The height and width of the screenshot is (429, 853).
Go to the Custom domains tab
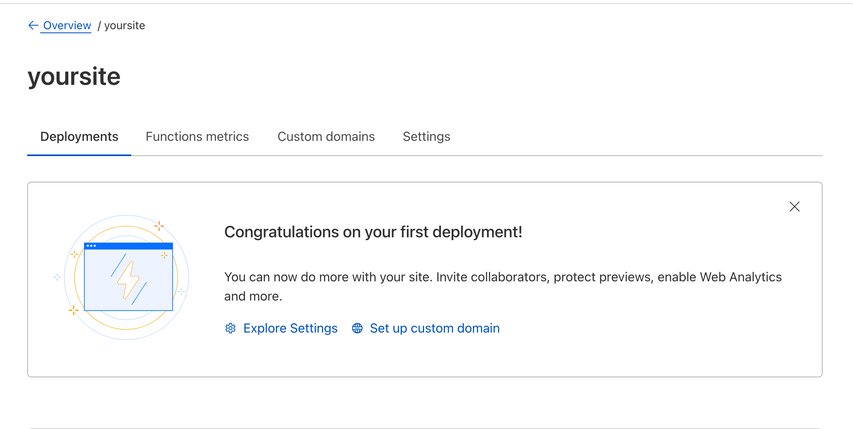click(326, 137)
